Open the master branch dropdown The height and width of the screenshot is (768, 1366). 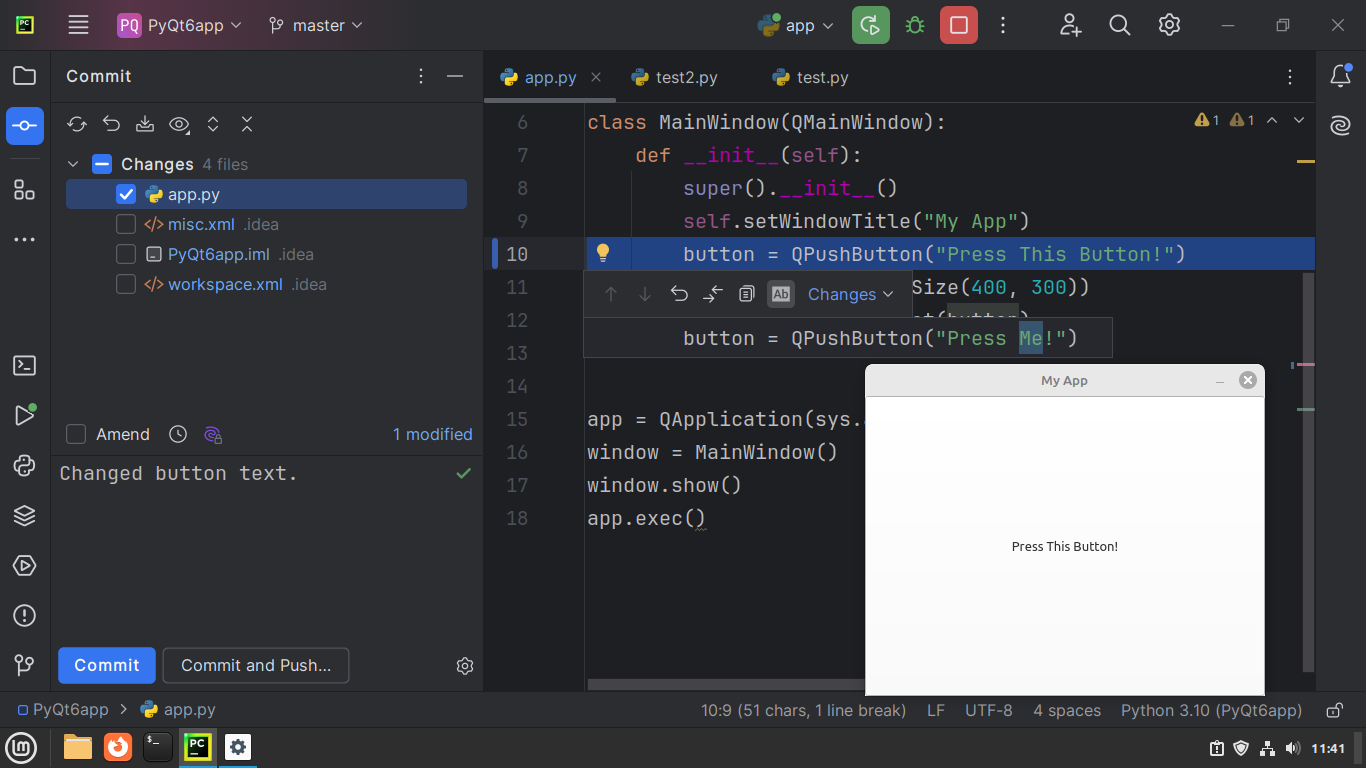(x=316, y=26)
